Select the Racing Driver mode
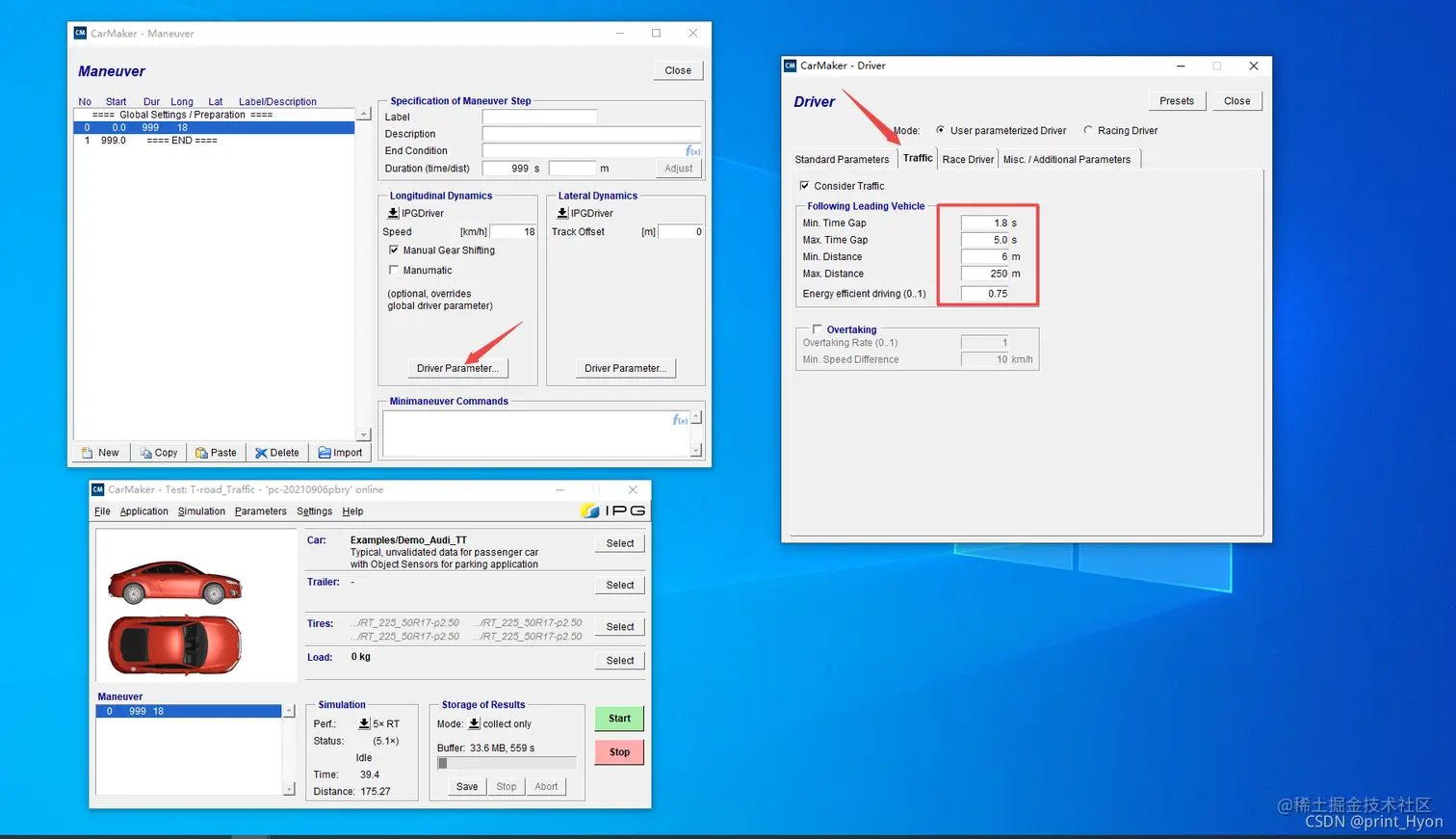This screenshot has width=1456, height=839. (x=1088, y=130)
